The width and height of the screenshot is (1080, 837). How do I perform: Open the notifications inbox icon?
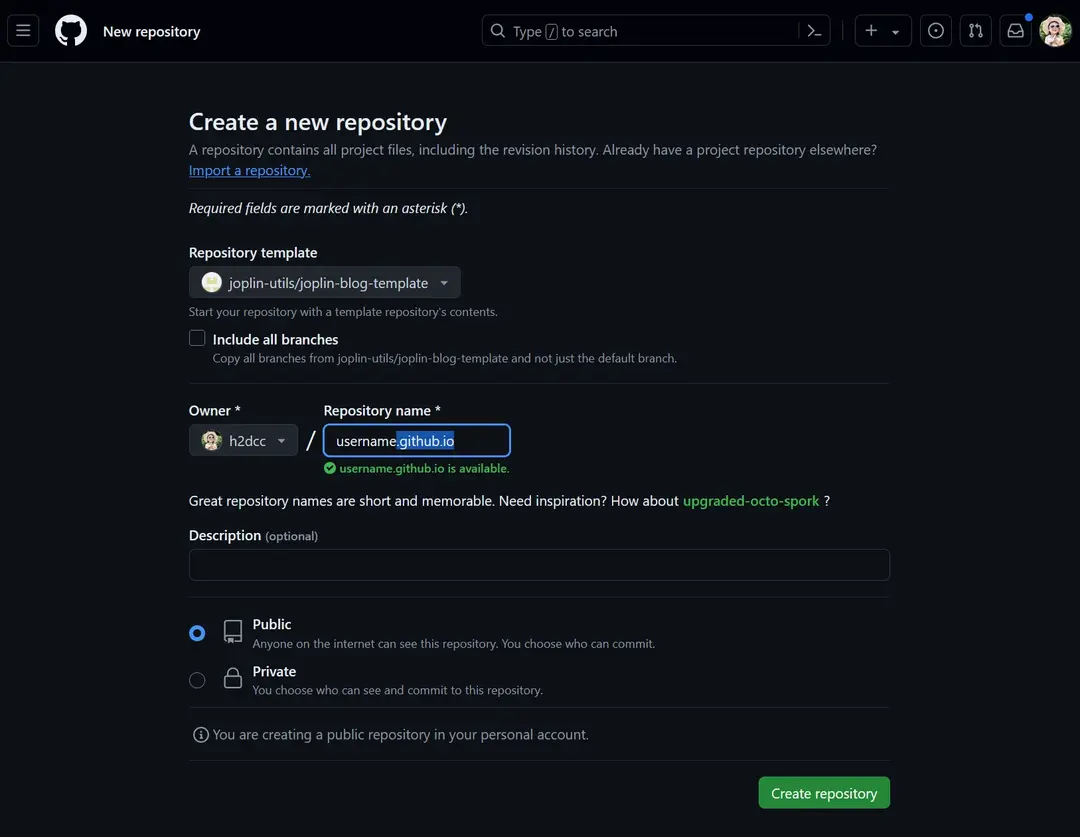1014,30
